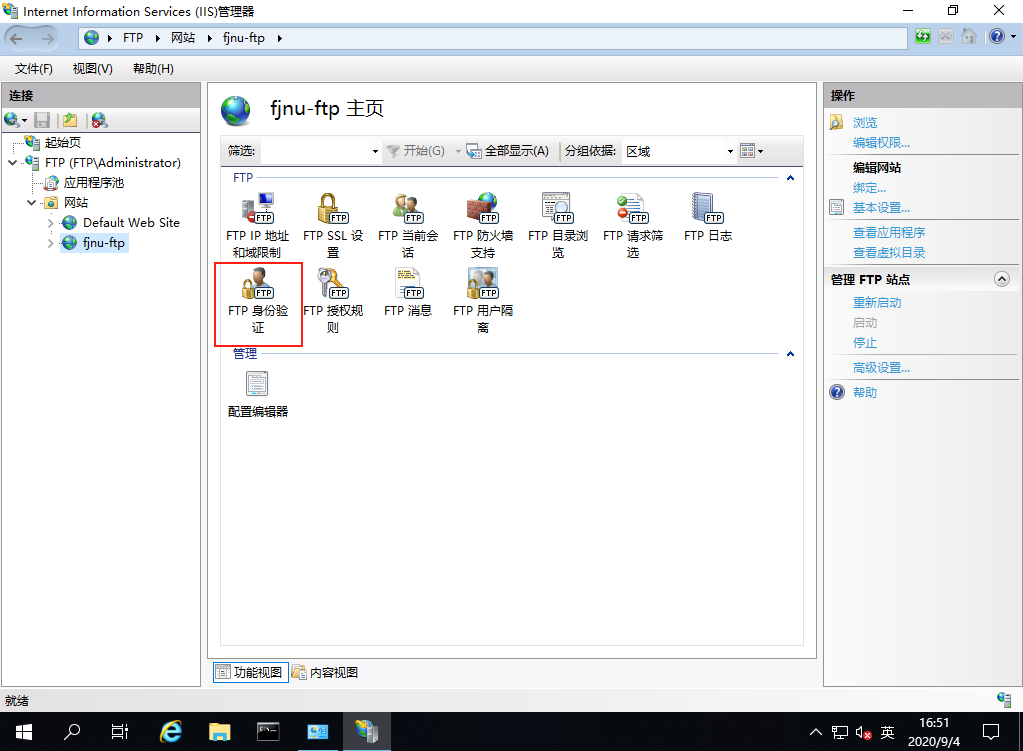Collapse the FTP (FTP\Administrator) tree node
The height and width of the screenshot is (751, 1023).
click(12, 162)
